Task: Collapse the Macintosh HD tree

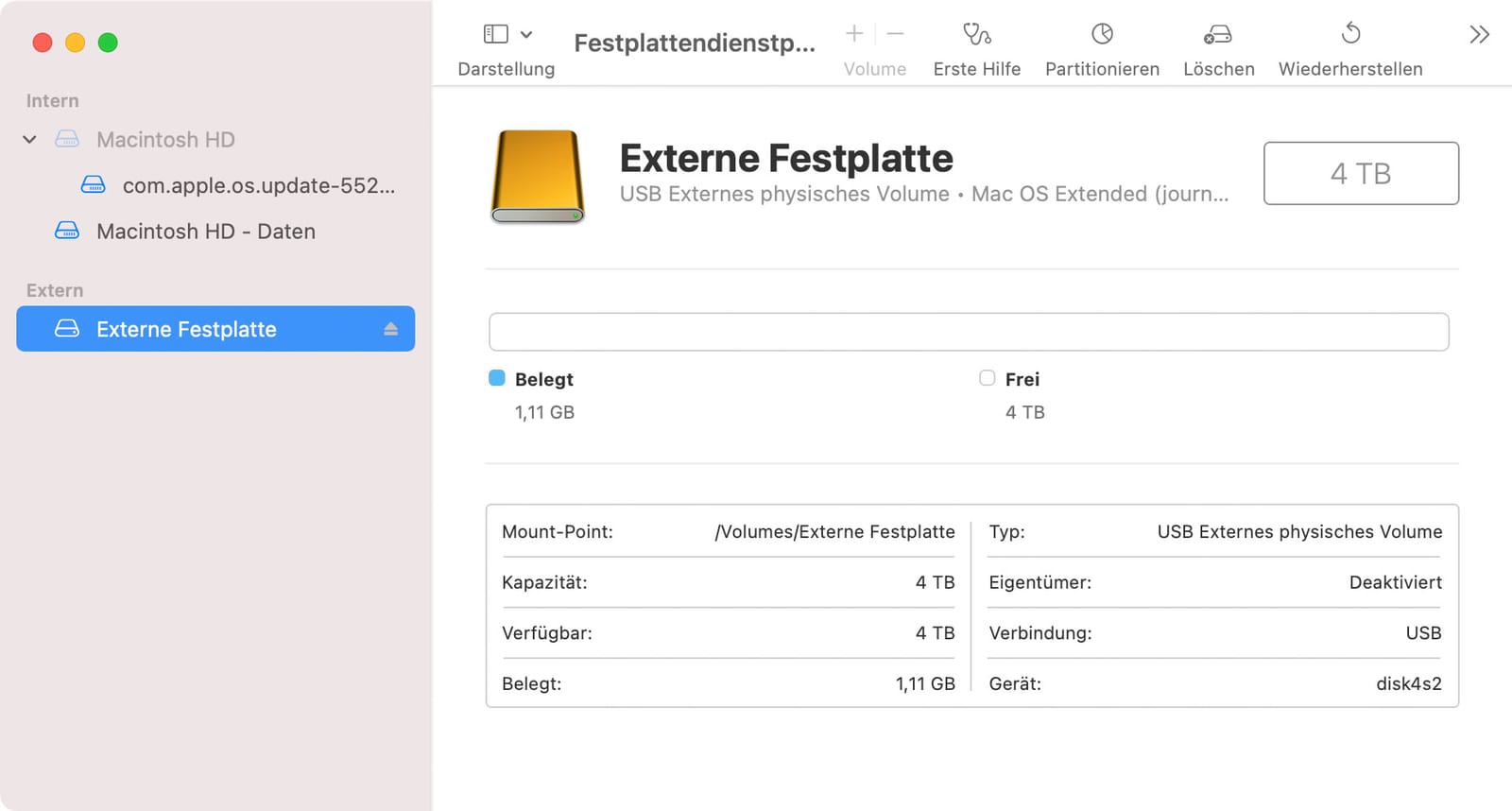Action: coord(29,140)
